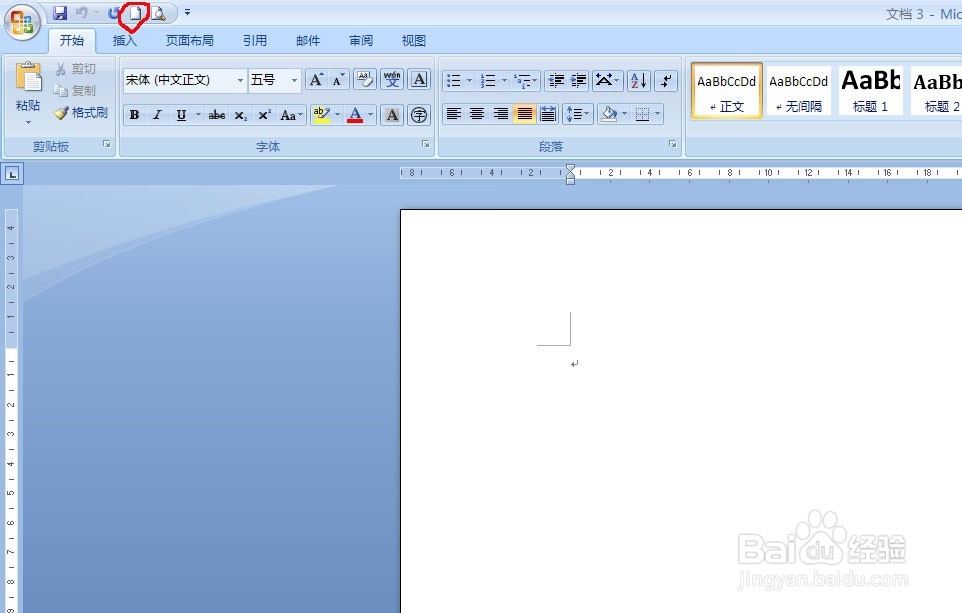Expand the highlight color dropdown arrow

click(338, 114)
